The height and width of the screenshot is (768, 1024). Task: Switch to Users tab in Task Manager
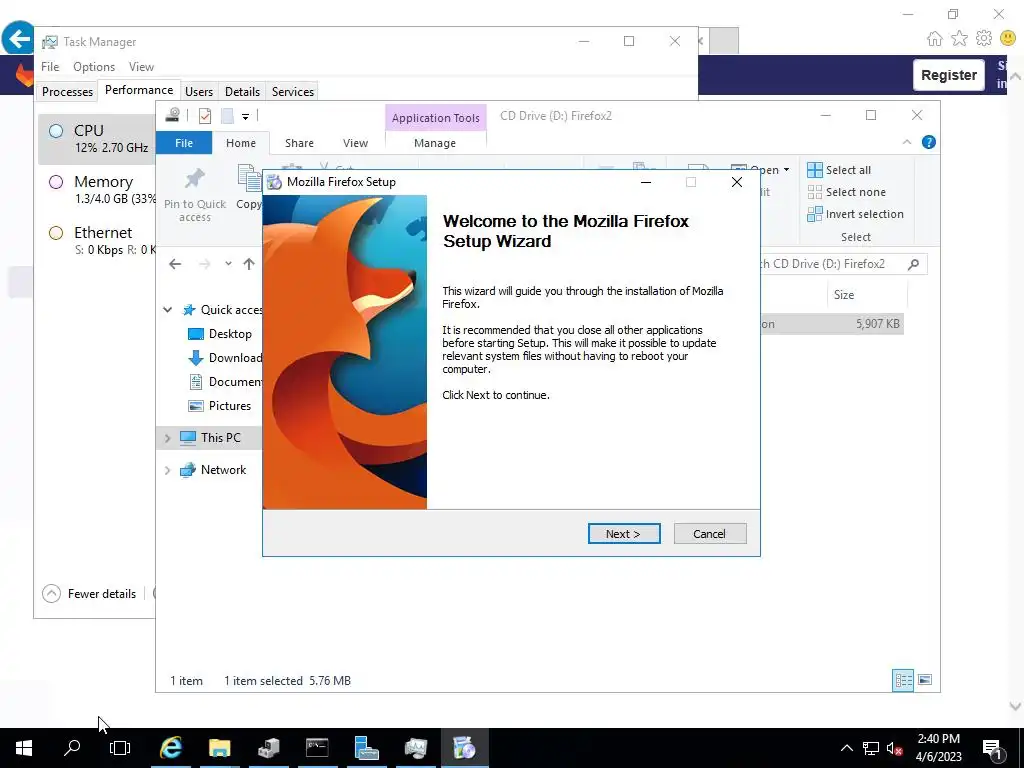click(x=199, y=91)
